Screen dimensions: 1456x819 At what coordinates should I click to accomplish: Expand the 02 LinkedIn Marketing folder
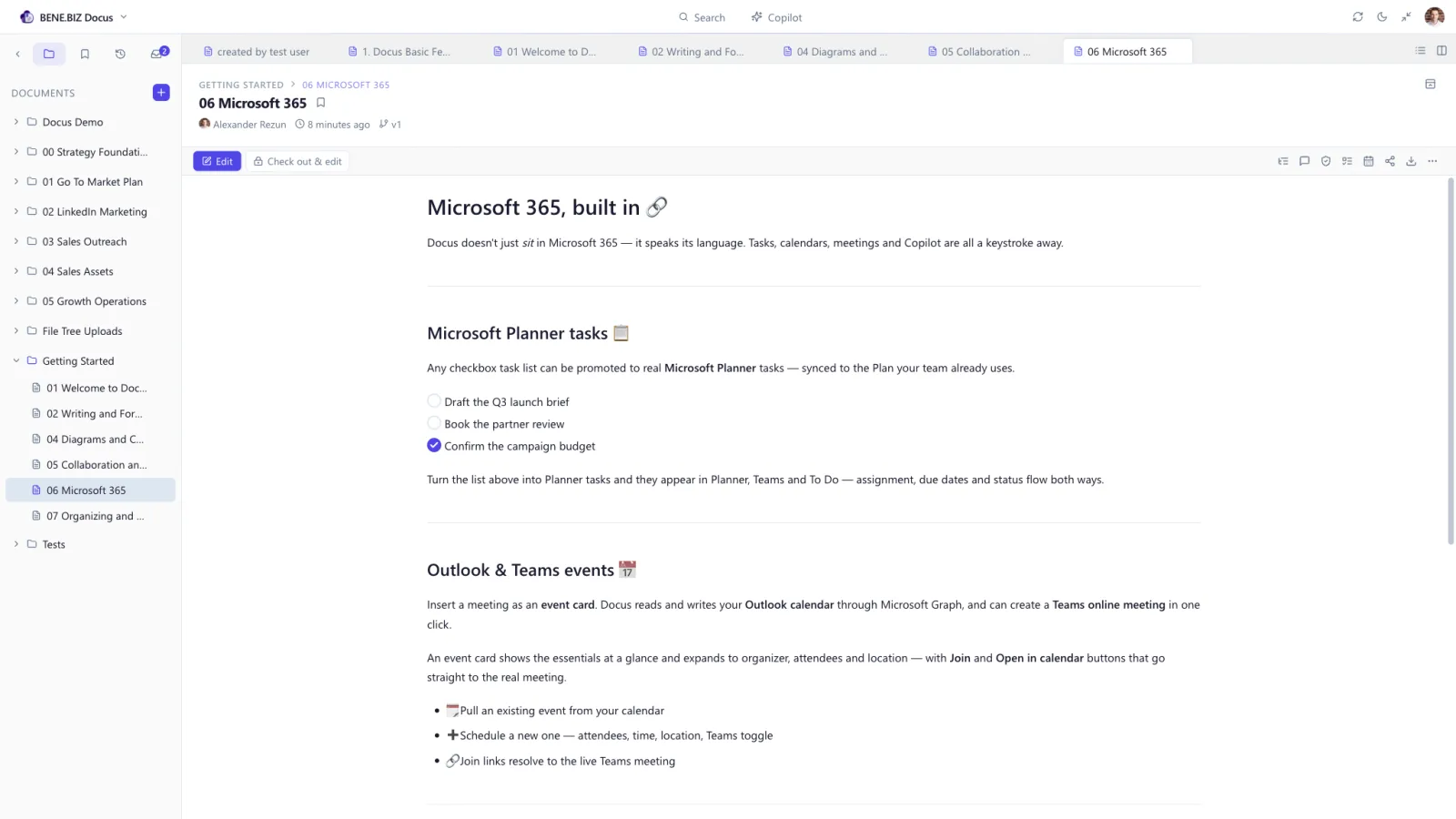[x=16, y=211]
